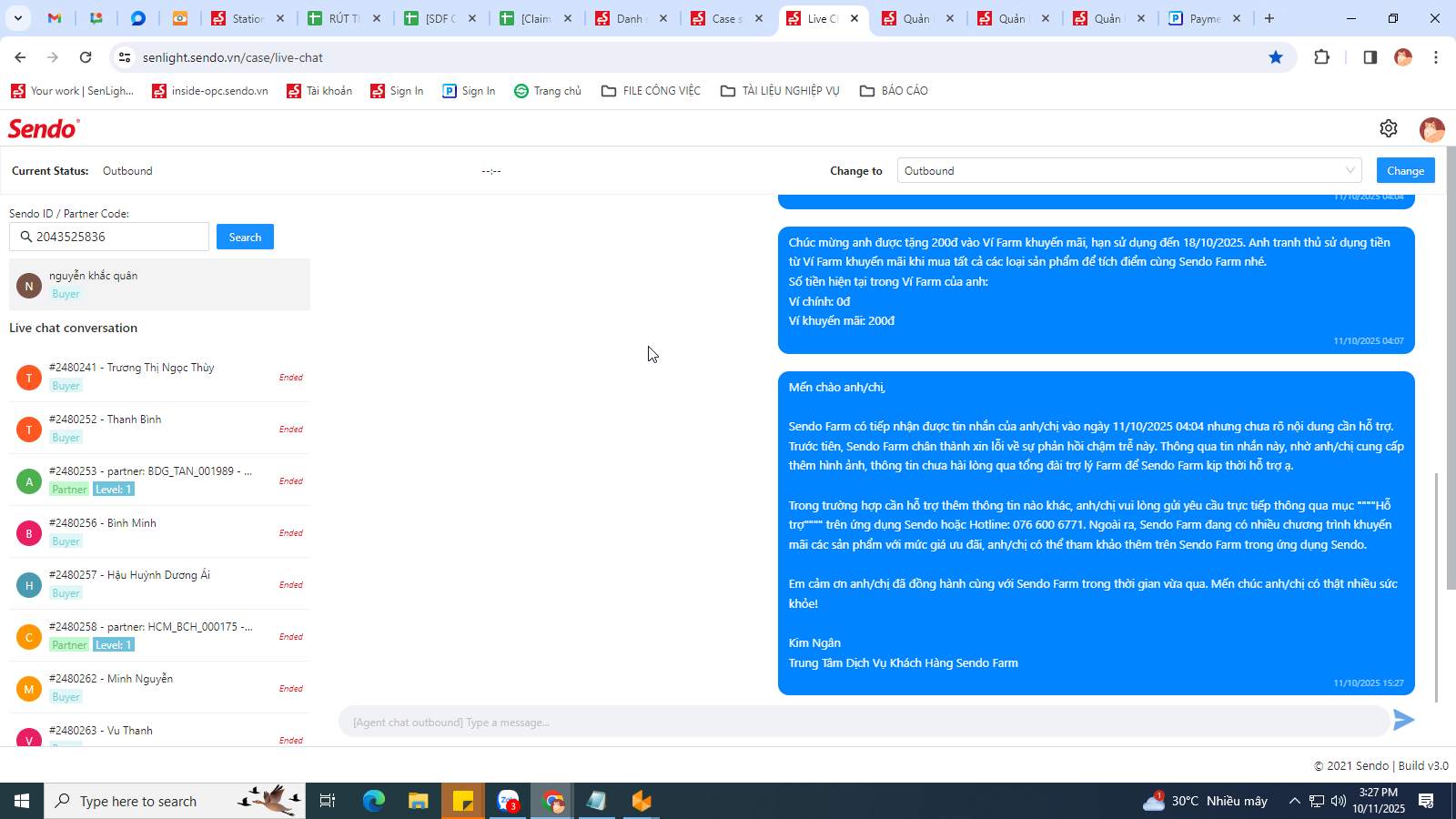
Task: Click the chat conversation scrollbar
Action: click(x=1437, y=587)
